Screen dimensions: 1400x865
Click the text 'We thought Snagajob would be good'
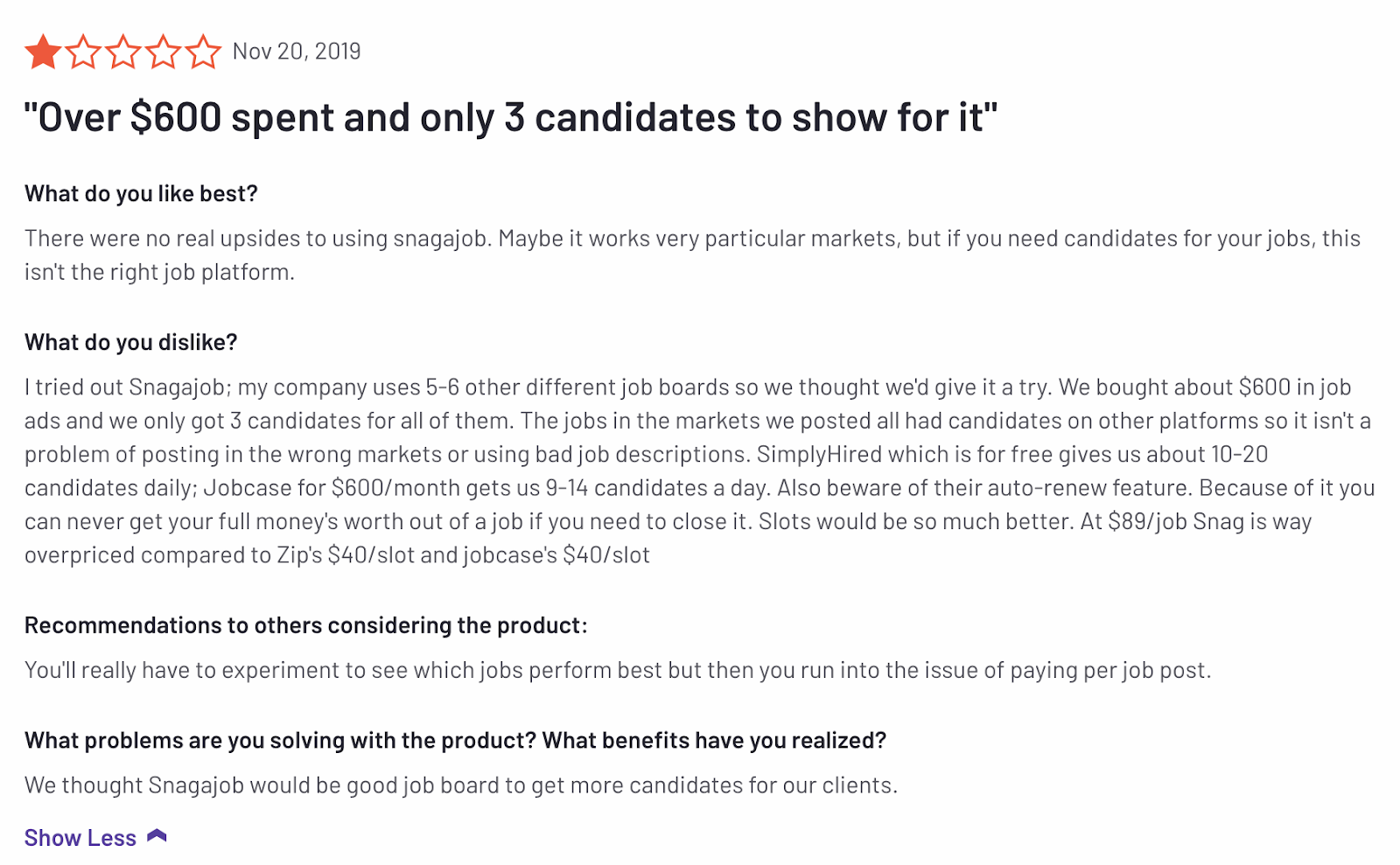[x=461, y=785]
